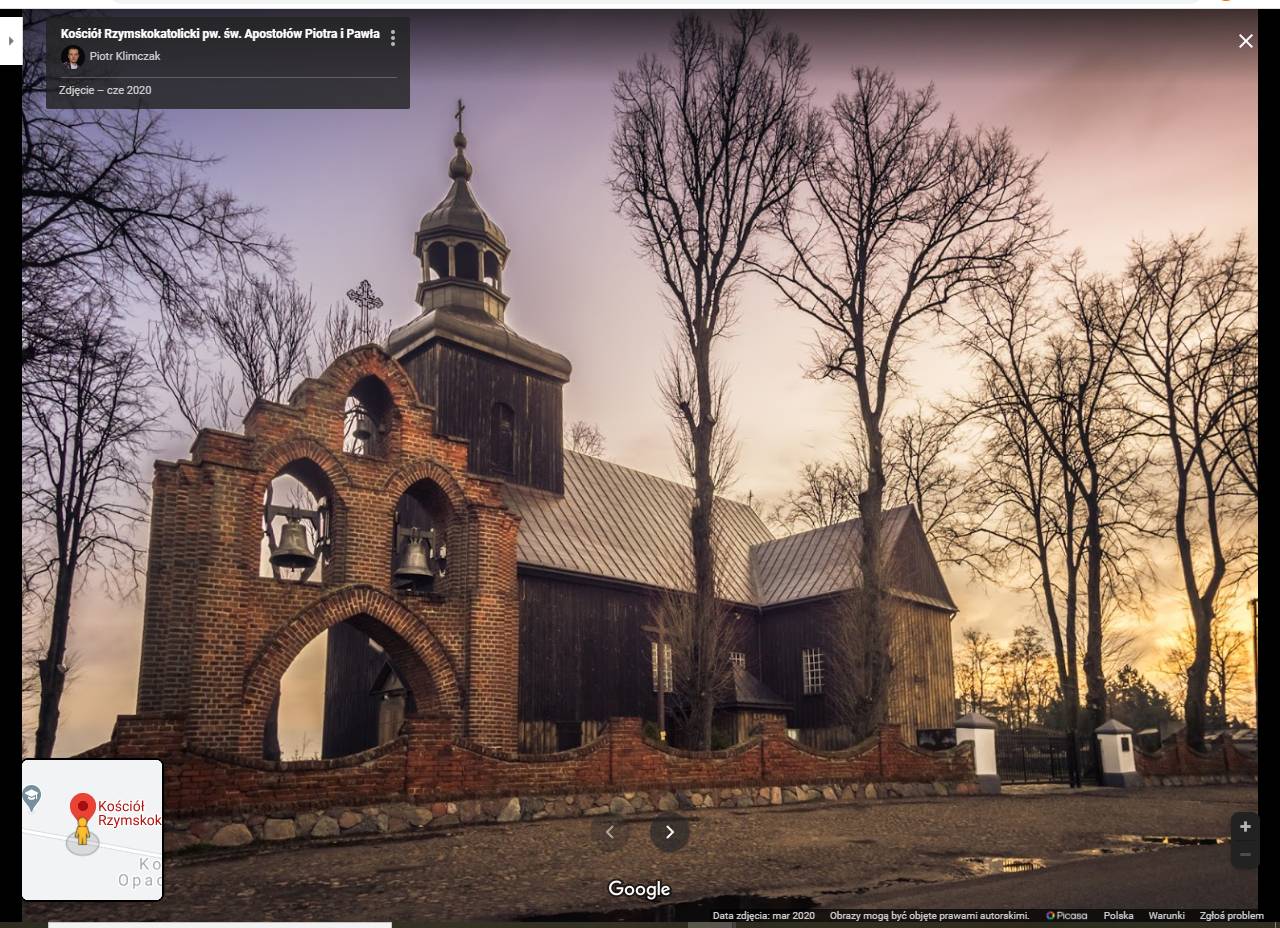Close the photo viewer with the X
This screenshot has width=1280, height=928.
pos(1245,41)
